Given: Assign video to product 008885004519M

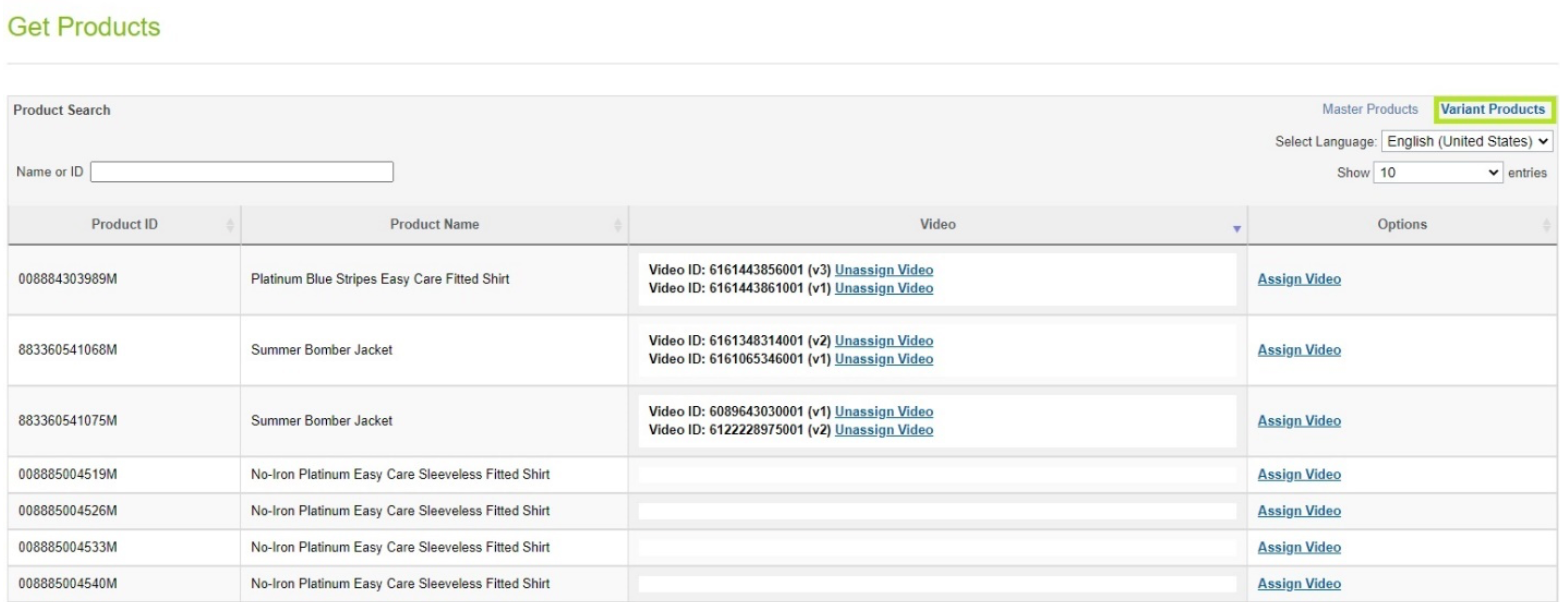Looking at the screenshot, I should pyautogui.click(x=1298, y=474).
